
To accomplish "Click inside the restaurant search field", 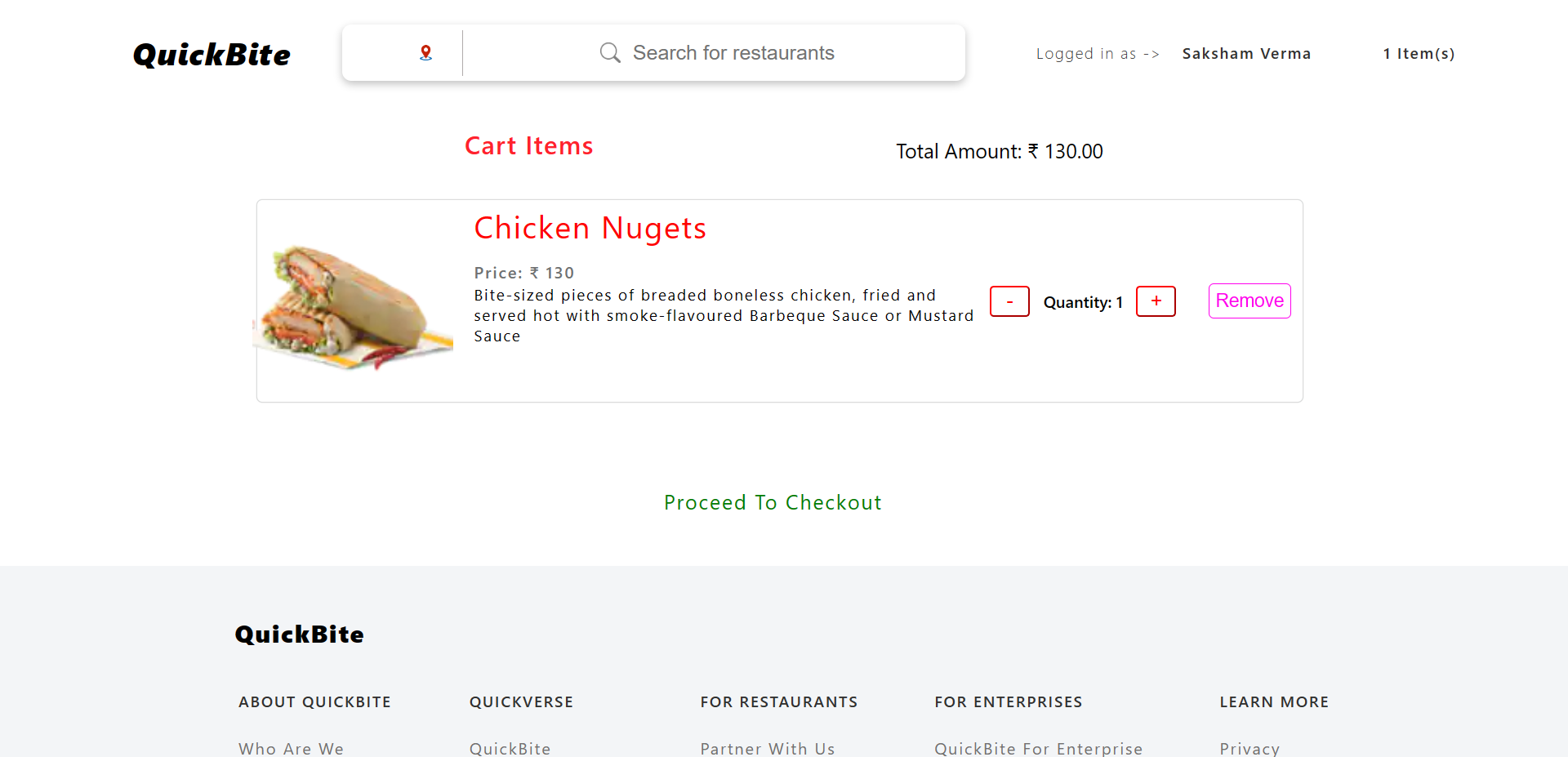I will pyautogui.click(x=776, y=52).
